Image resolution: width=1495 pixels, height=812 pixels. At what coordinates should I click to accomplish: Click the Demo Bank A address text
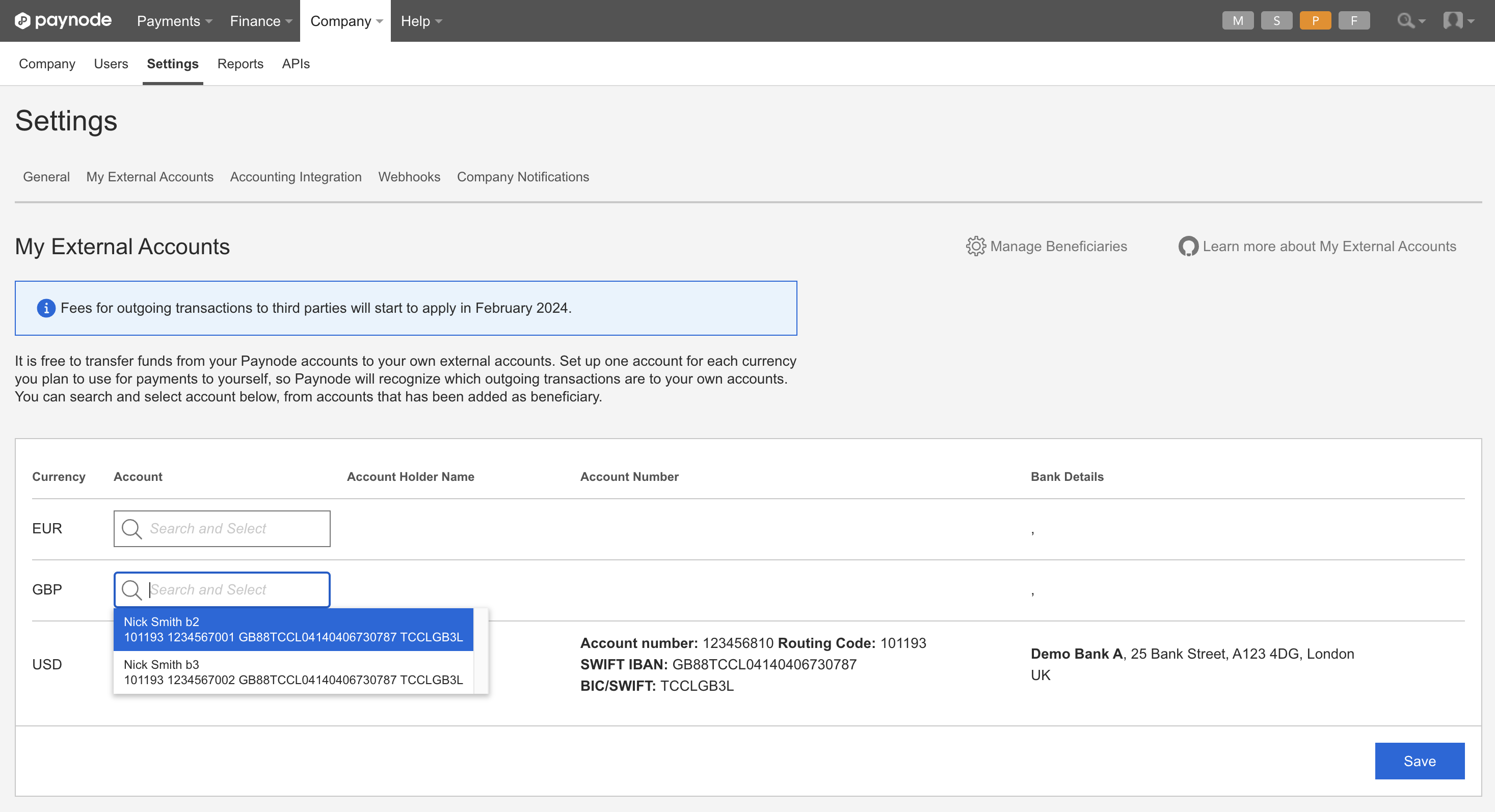pyautogui.click(x=1192, y=665)
